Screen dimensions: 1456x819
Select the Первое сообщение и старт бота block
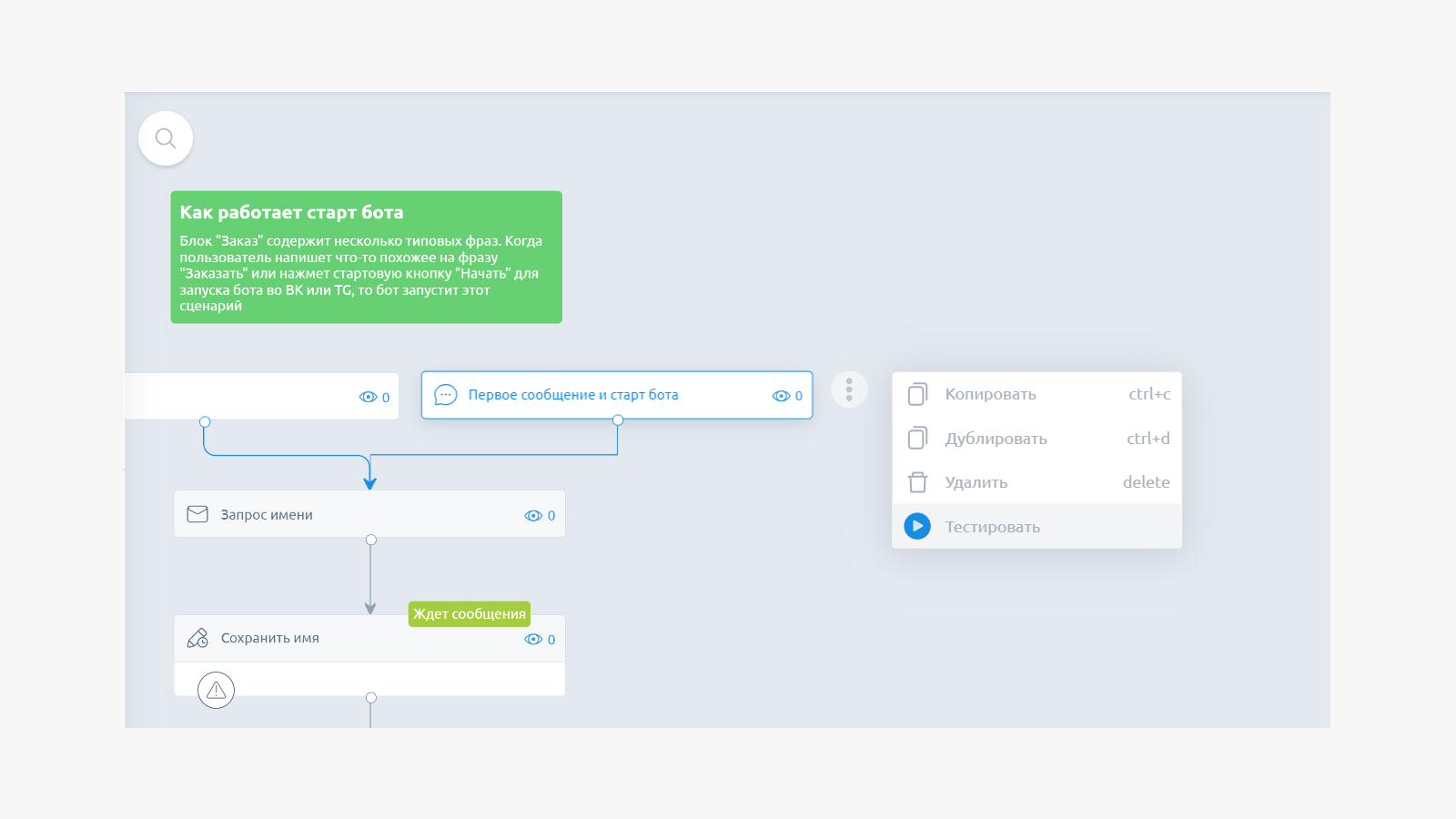coord(617,395)
